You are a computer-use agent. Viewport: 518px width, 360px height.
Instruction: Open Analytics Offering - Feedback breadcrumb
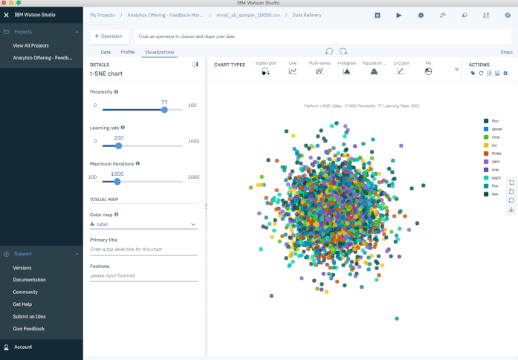tap(165, 15)
